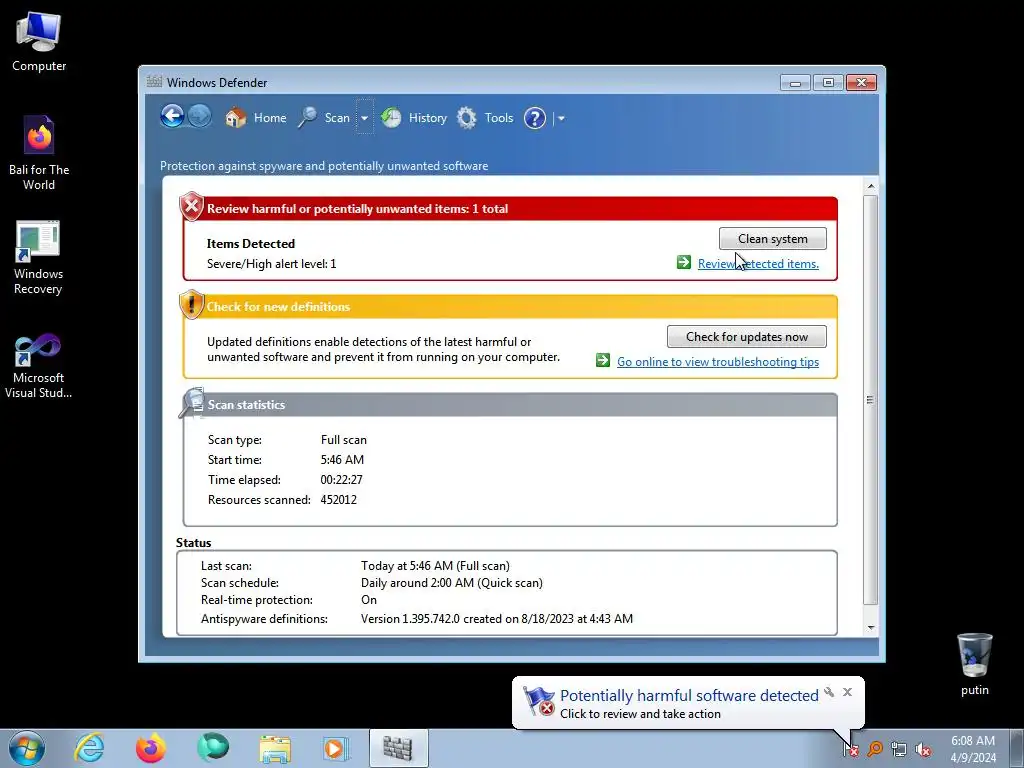Click the vertical scrollbar thumb
Image resolution: width=1024 pixels, height=768 pixels.
[x=871, y=400]
